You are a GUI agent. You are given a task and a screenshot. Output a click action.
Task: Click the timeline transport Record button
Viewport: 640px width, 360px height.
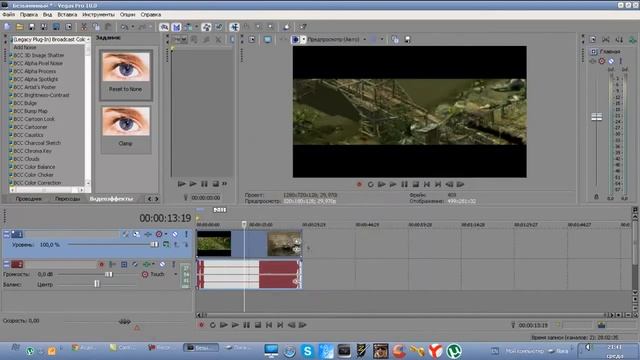(x=201, y=325)
